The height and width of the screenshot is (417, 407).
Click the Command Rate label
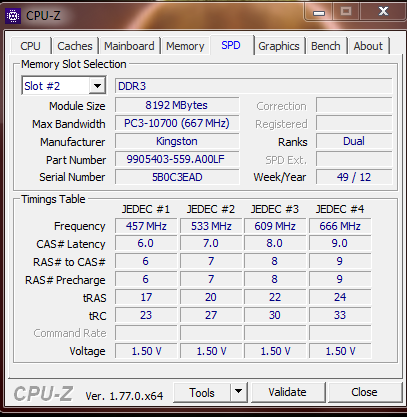pyautogui.click(x=70, y=333)
